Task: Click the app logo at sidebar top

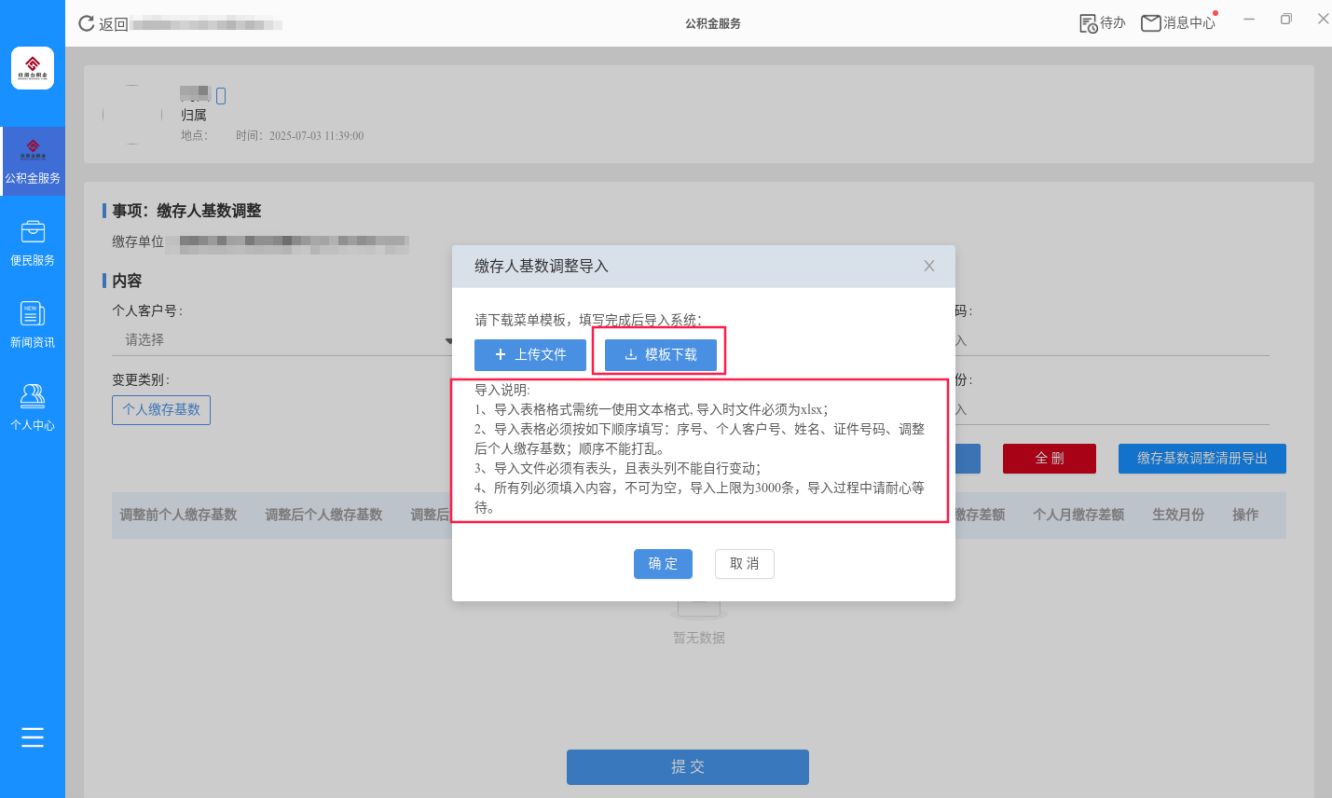Action: (32, 67)
